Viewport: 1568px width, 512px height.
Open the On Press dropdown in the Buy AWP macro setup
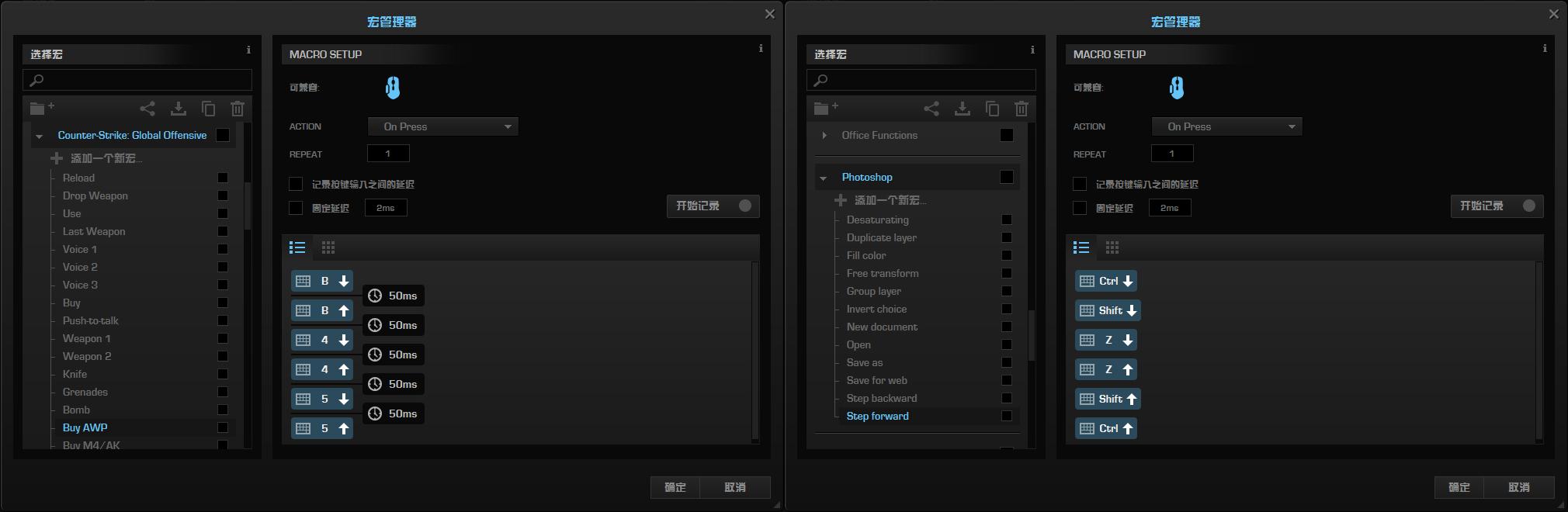point(442,126)
